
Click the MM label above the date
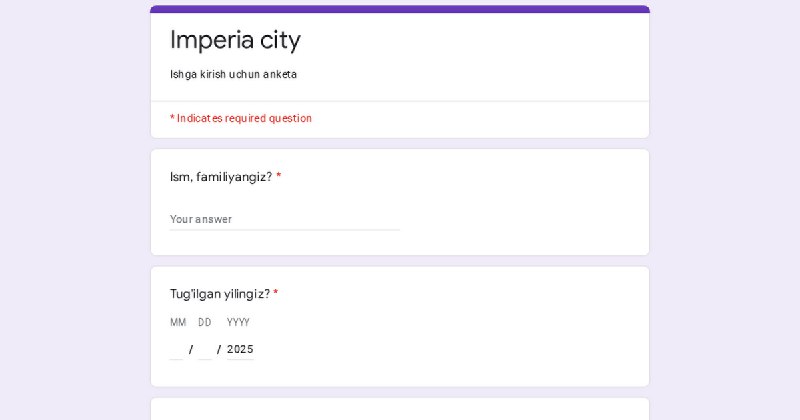point(178,323)
